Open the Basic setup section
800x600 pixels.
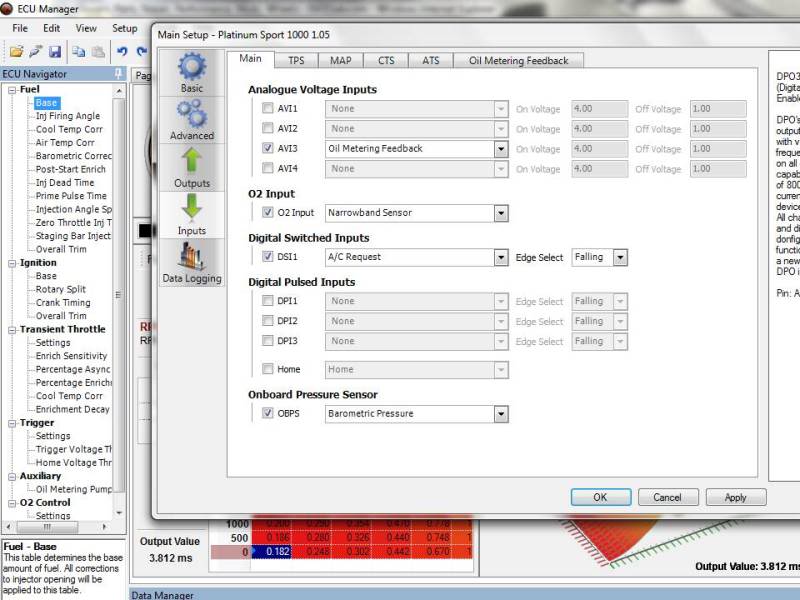tap(192, 73)
